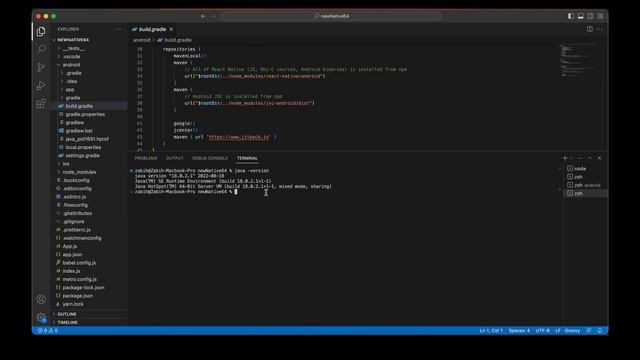
Task: Open notifications bell in status bar
Action: click(600, 330)
